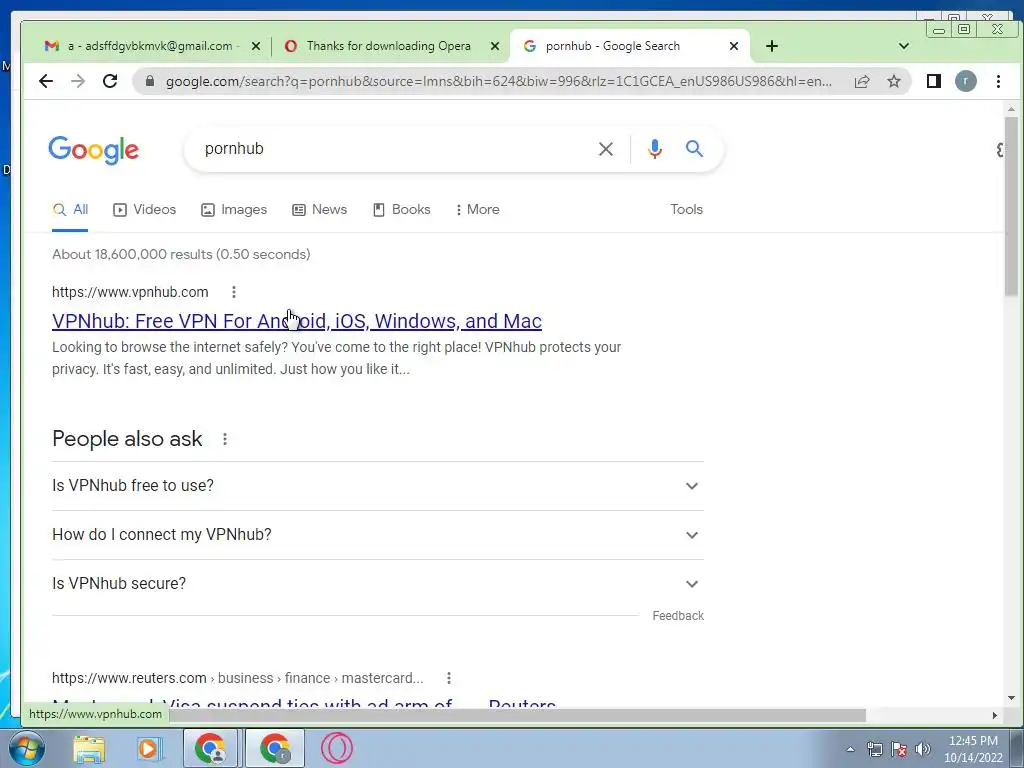Switch to Books results
1024x768 pixels.
click(x=401, y=210)
